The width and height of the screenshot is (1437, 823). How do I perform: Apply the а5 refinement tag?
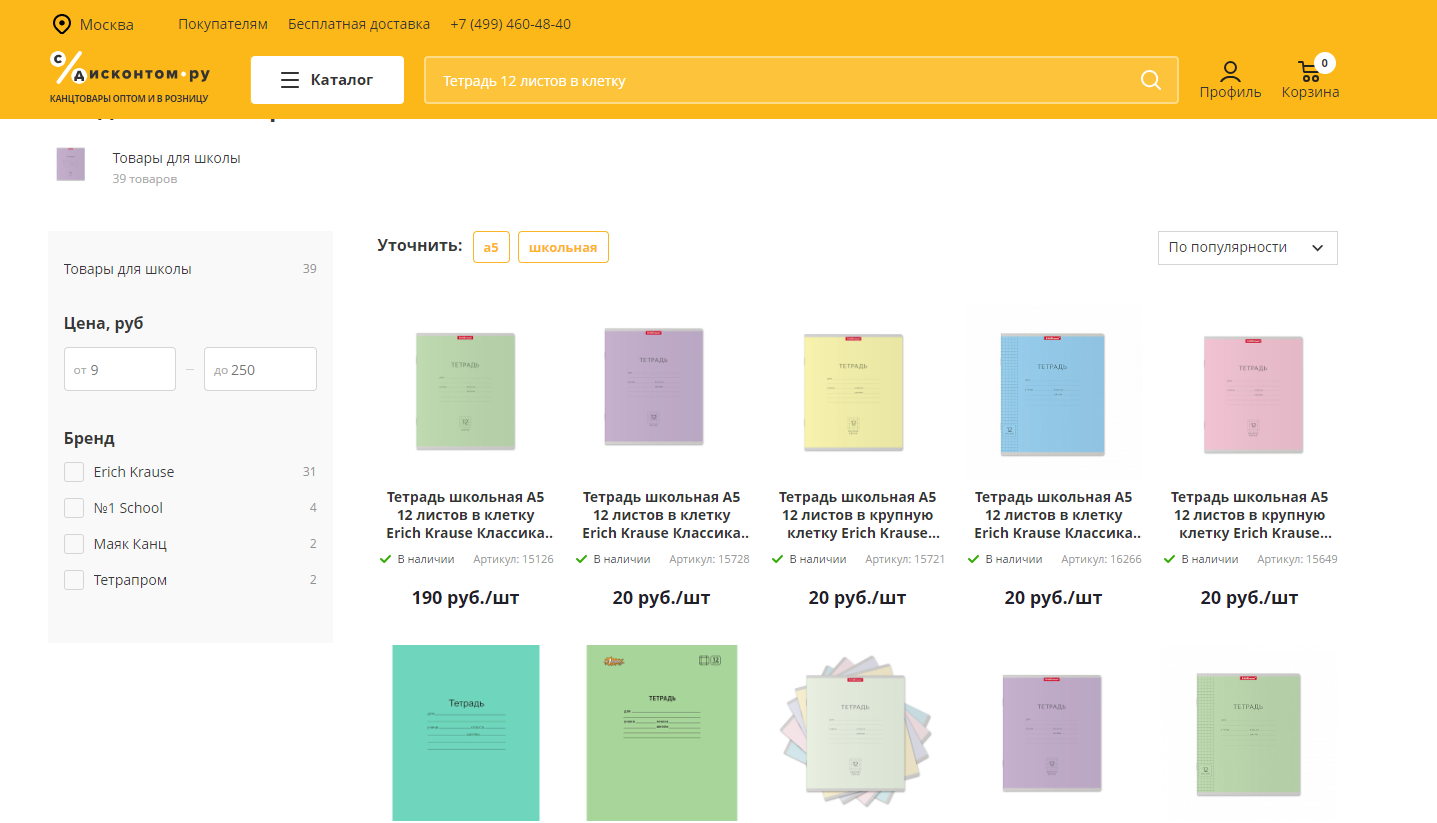point(491,247)
